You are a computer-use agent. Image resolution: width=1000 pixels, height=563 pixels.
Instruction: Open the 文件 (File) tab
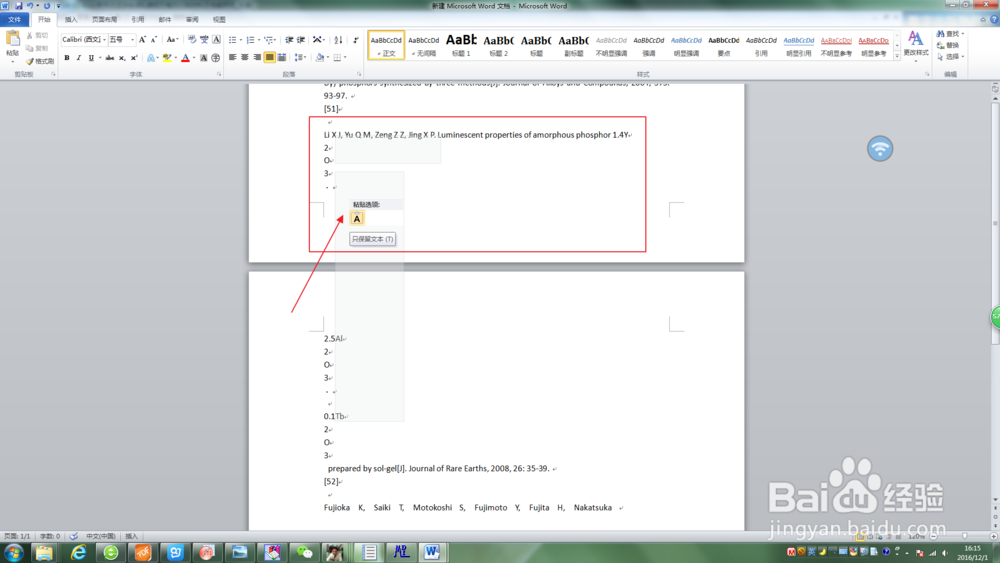15,20
